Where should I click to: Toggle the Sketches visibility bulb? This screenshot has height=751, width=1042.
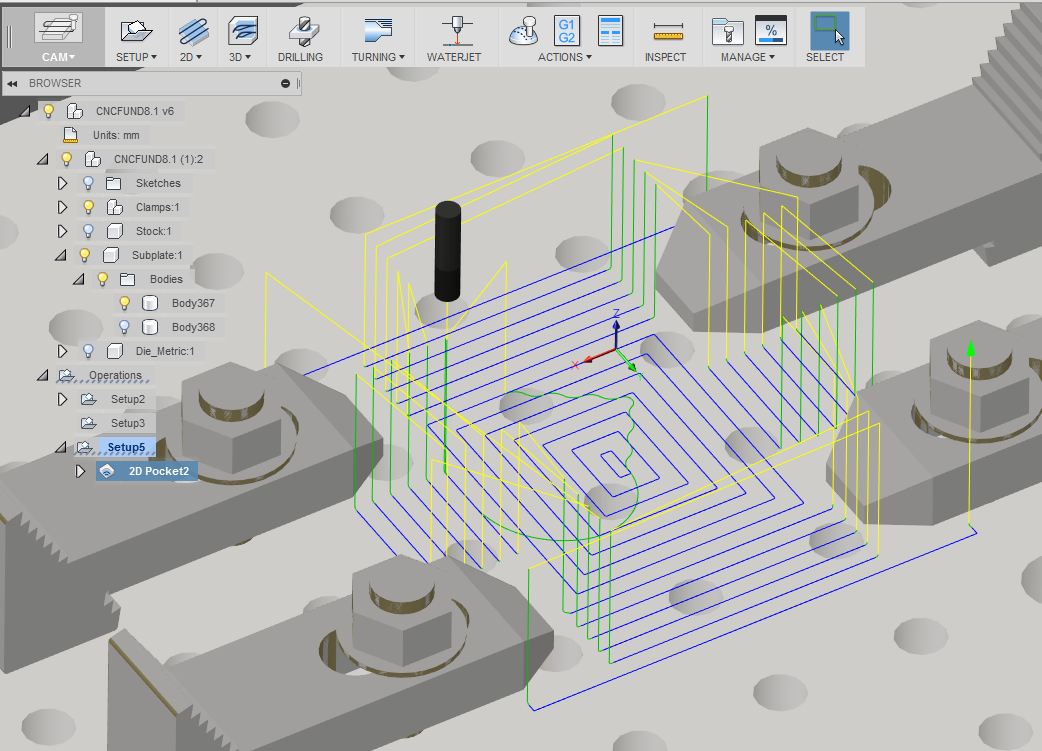pos(88,183)
